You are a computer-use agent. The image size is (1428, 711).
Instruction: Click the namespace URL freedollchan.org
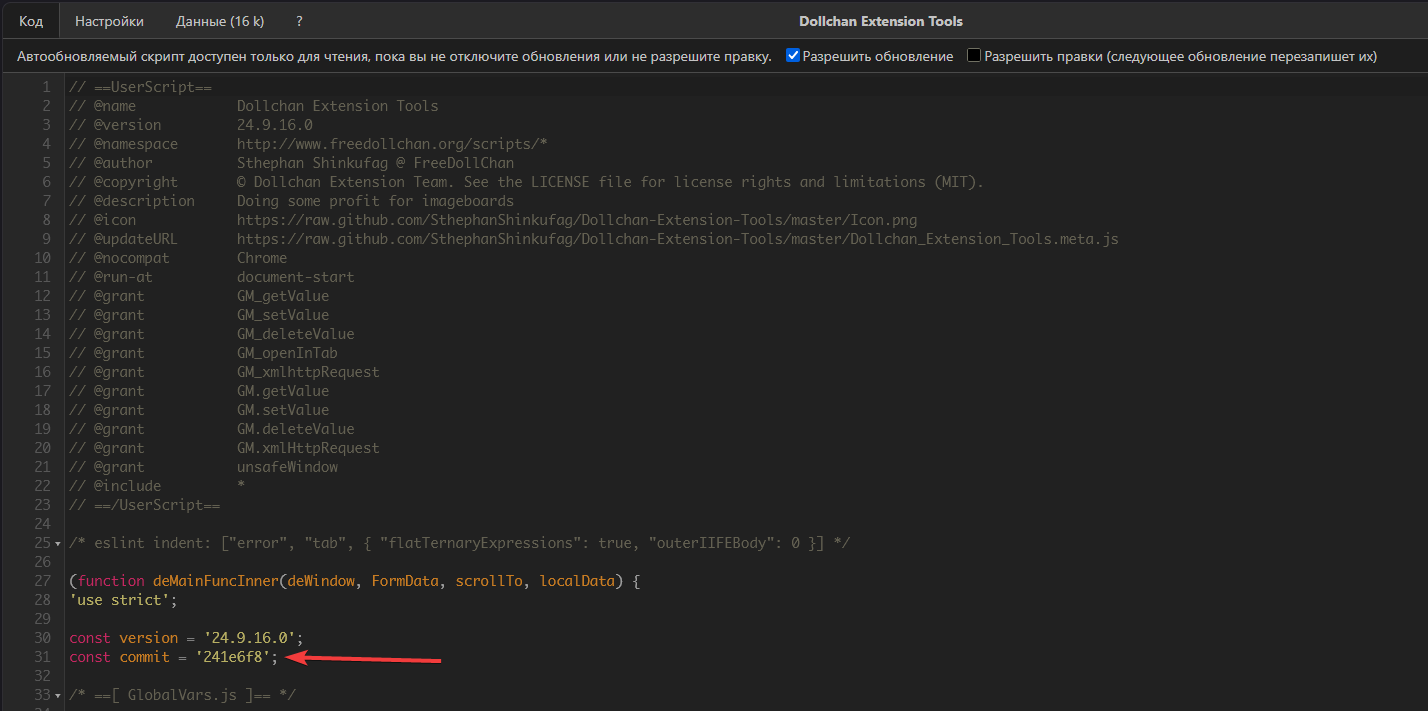click(392, 144)
